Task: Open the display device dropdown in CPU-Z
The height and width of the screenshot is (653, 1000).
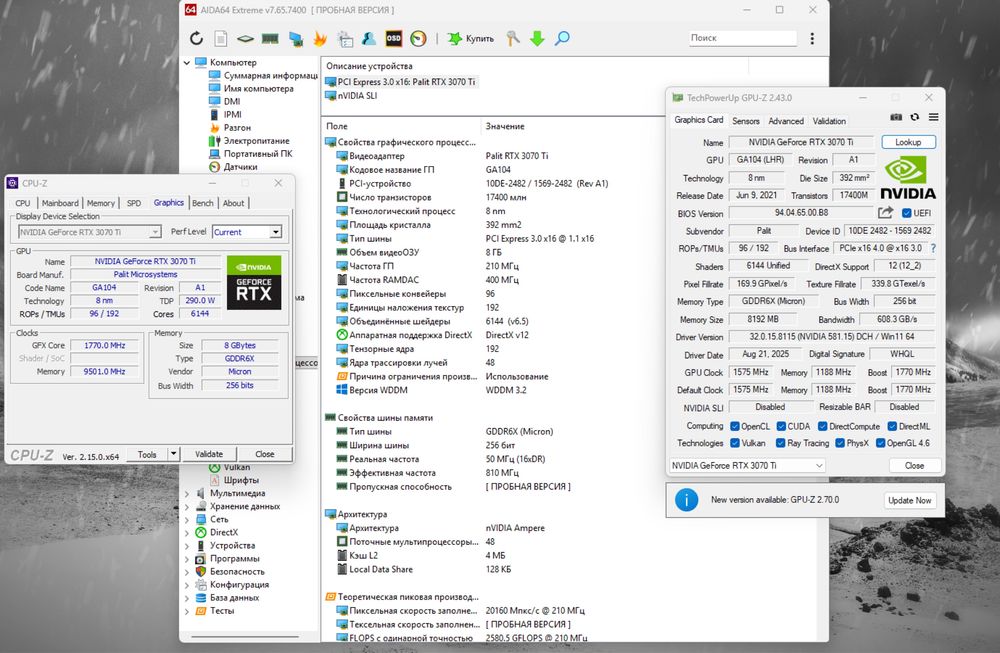Action: (x=89, y=232)
